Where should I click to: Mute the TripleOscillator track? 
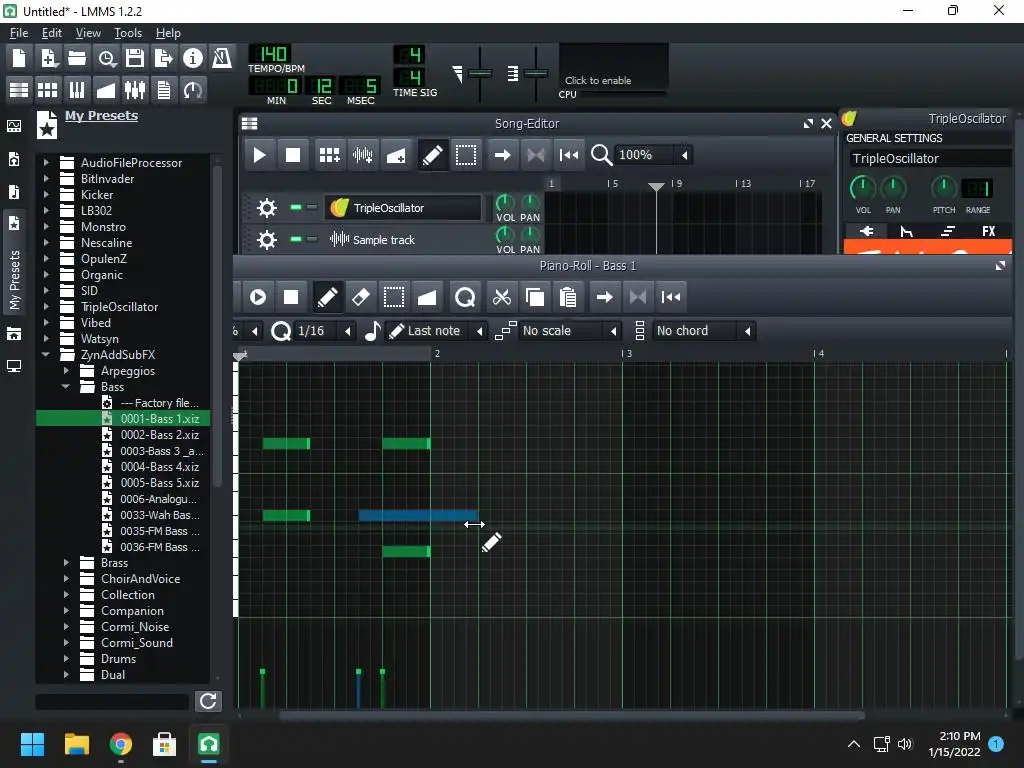coord(296,208)
